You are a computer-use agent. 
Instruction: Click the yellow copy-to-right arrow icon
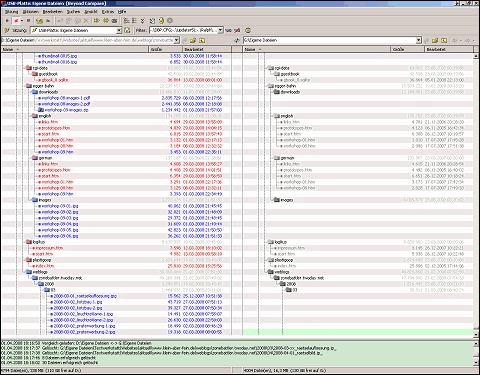[97, 21]
